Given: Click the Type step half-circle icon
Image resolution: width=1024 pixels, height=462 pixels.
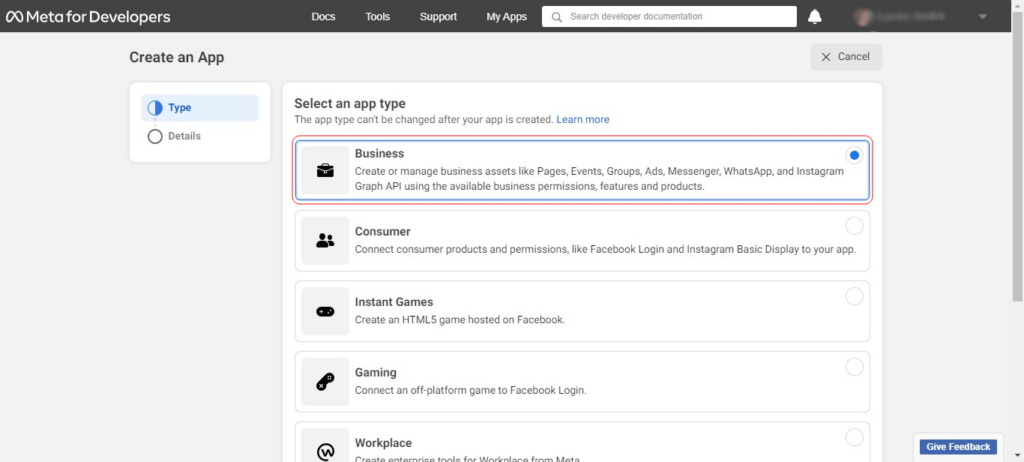Looking at the screenshot, I should 155,108.
